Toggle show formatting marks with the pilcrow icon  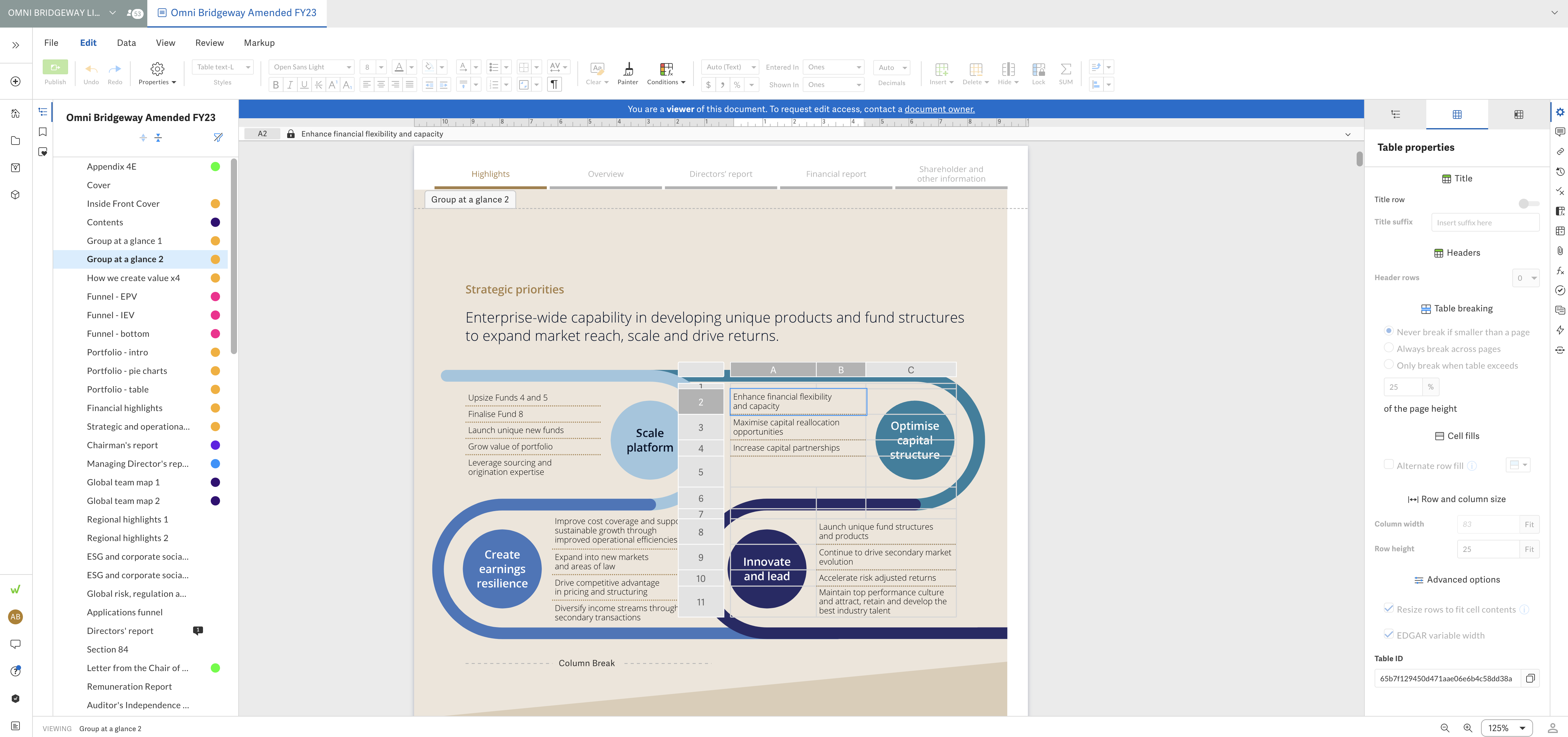pos(554,85)
